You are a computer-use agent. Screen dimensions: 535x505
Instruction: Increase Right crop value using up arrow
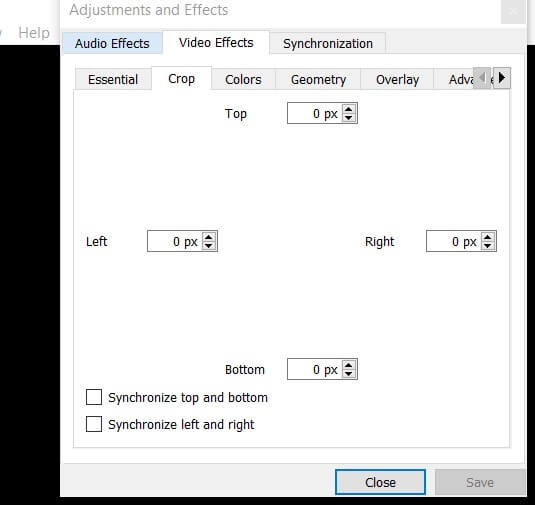[488, 237]
